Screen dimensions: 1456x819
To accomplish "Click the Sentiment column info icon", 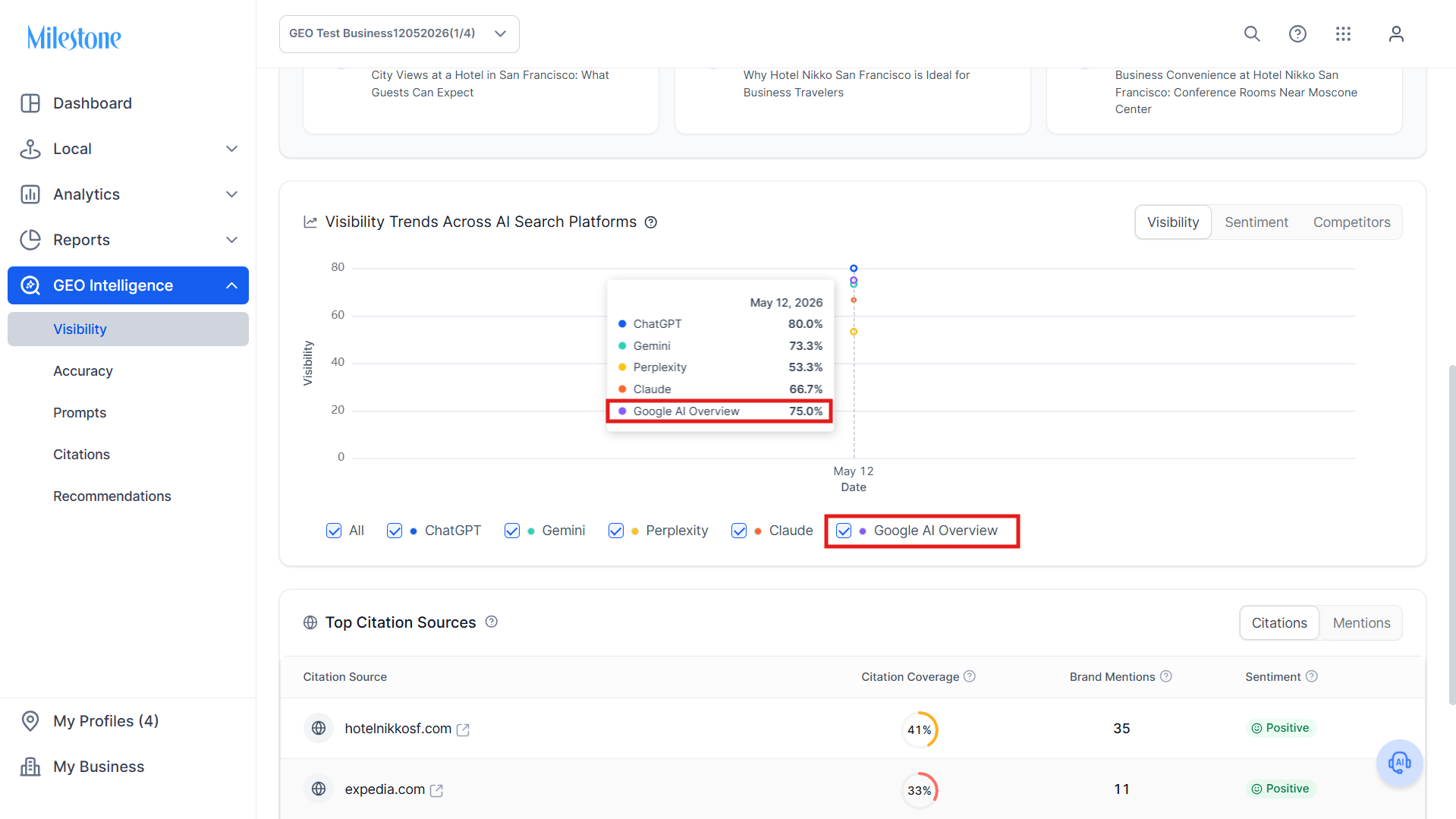I will pyautogui.click(x=1312, y=676).
